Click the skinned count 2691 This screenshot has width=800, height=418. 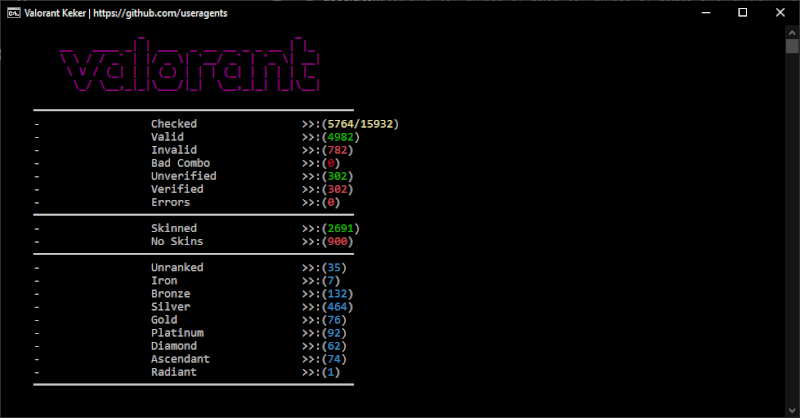pyautogui.click(x=340, y=228)
